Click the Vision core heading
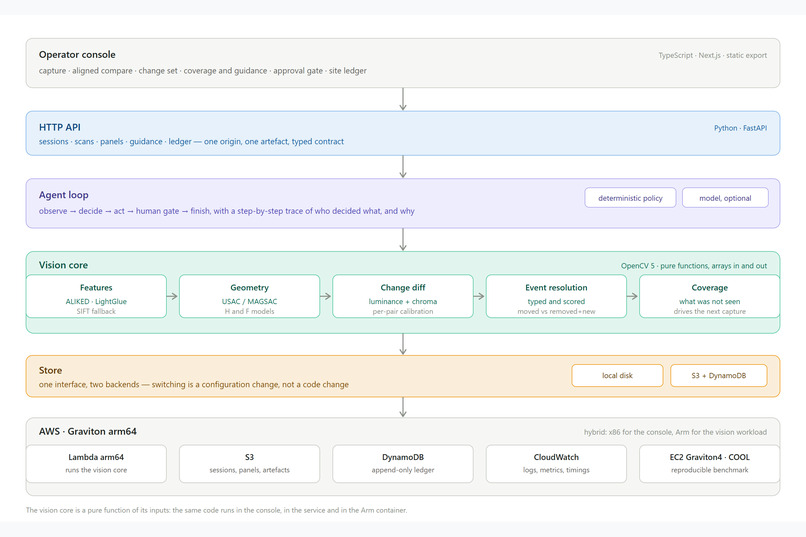The image size is (806, 537). pyautogui.click(x=63, y=265)
